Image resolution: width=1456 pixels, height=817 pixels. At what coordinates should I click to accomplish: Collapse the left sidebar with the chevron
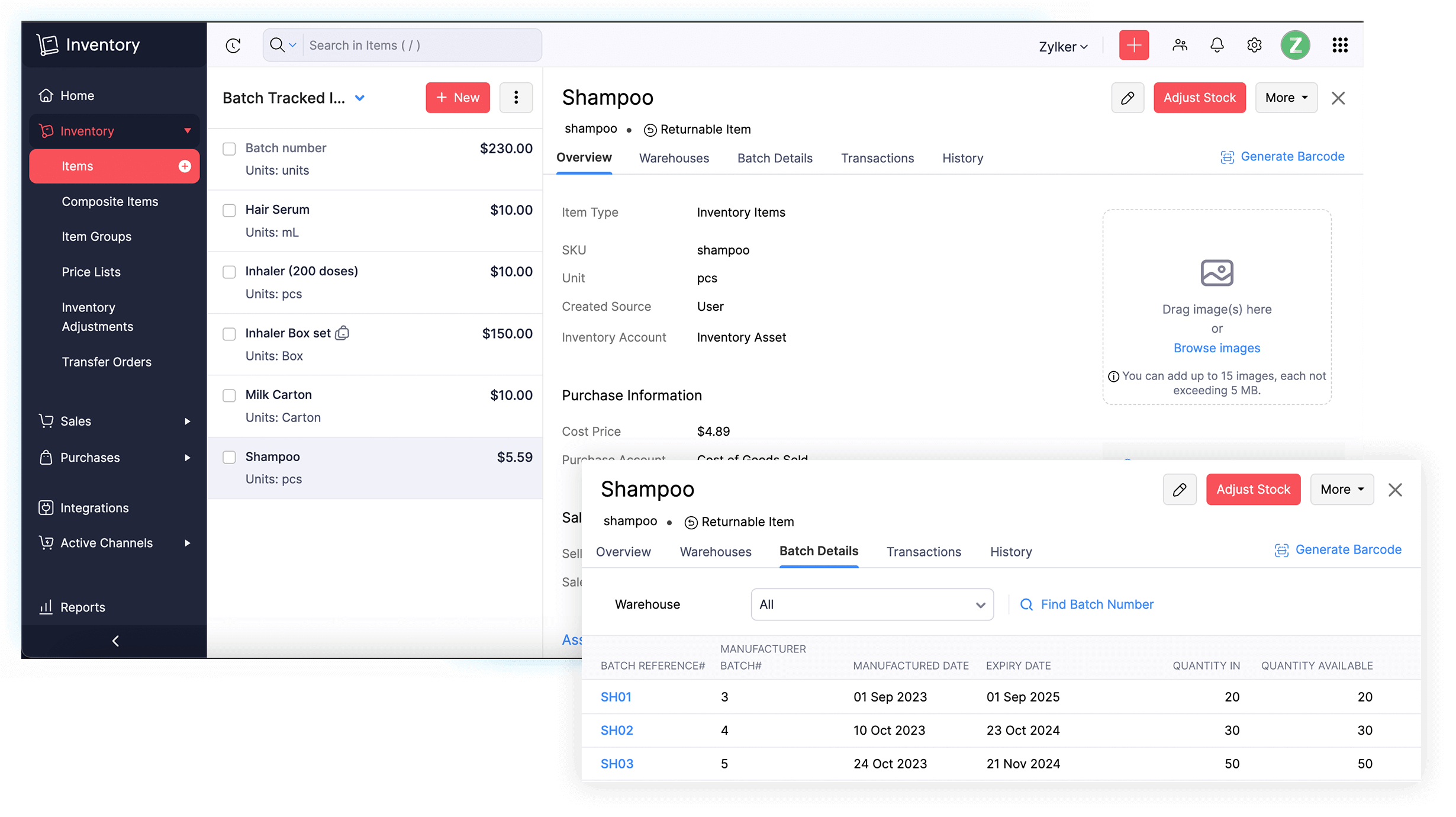[115, 641]
